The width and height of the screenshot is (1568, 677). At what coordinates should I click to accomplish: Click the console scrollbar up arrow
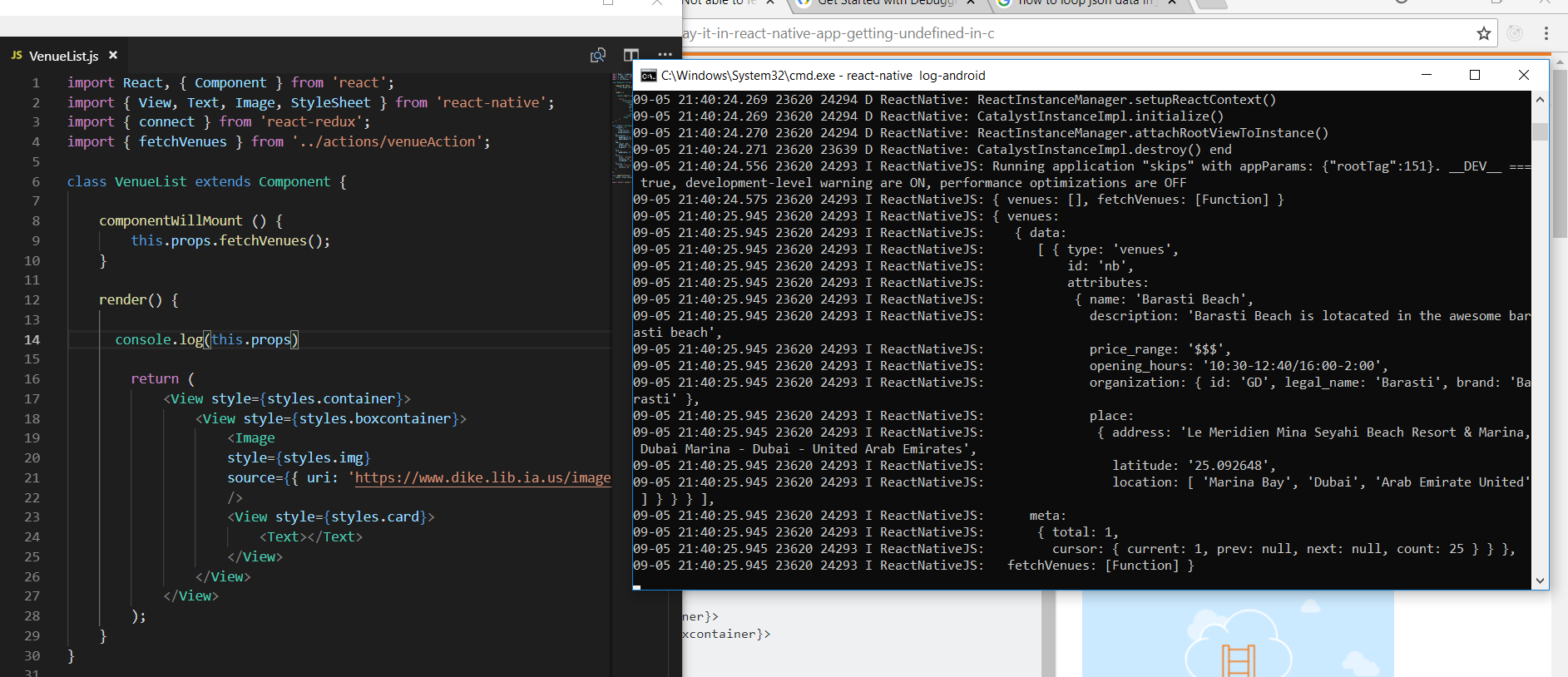coord(1540,99)
